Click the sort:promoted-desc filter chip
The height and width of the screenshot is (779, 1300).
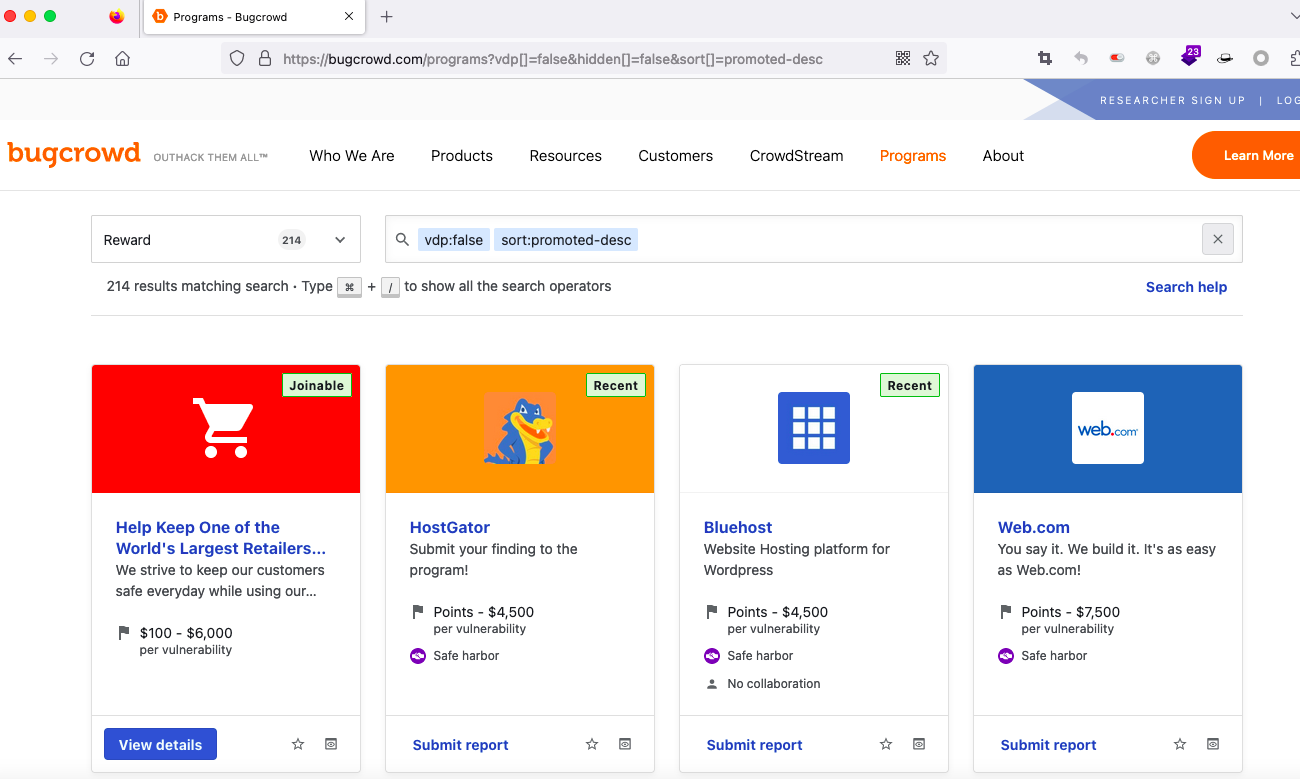point(566,240)
